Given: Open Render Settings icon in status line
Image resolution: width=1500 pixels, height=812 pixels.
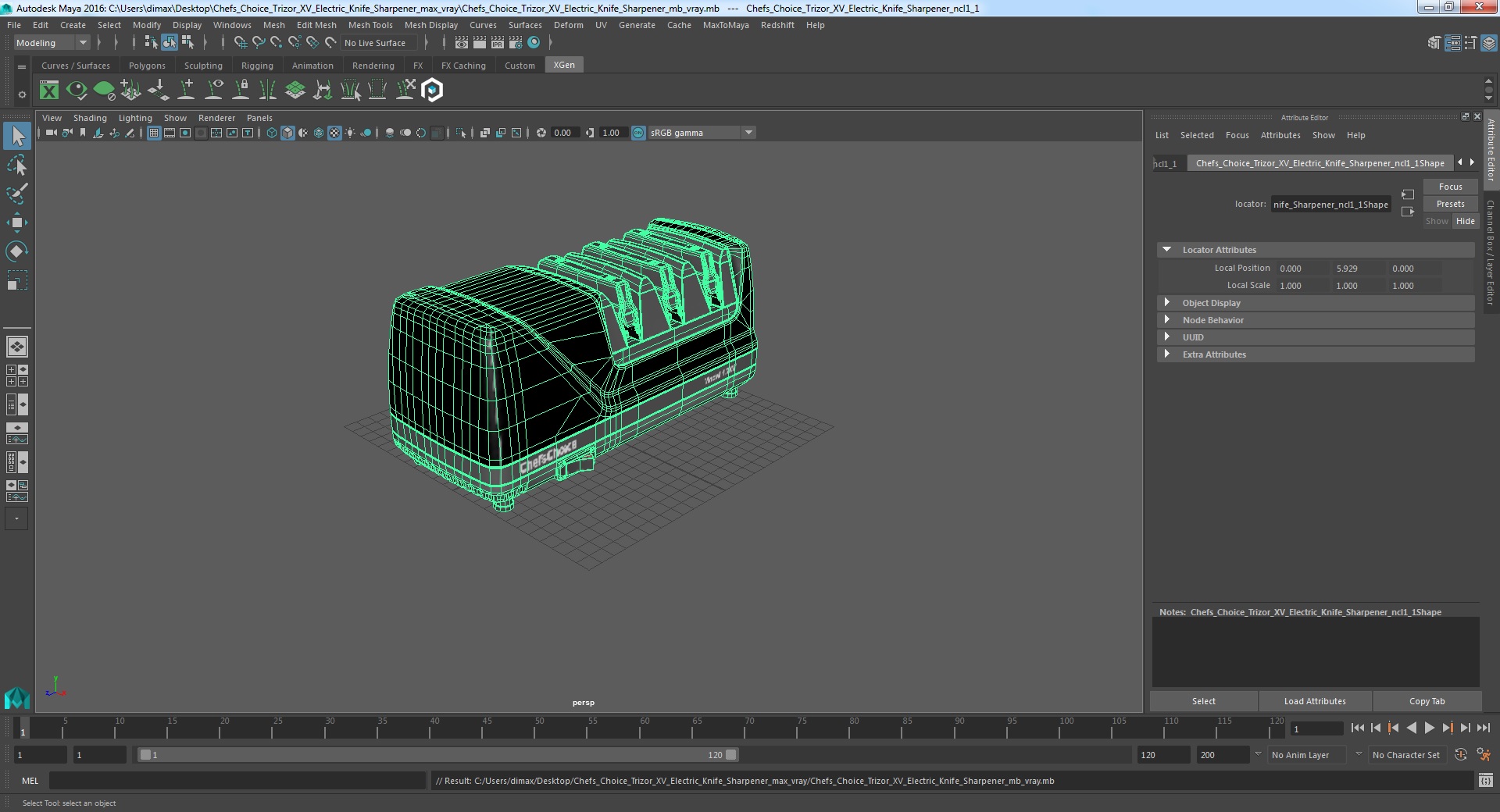Looking at the screenshot, I should [x=516, y=43].
